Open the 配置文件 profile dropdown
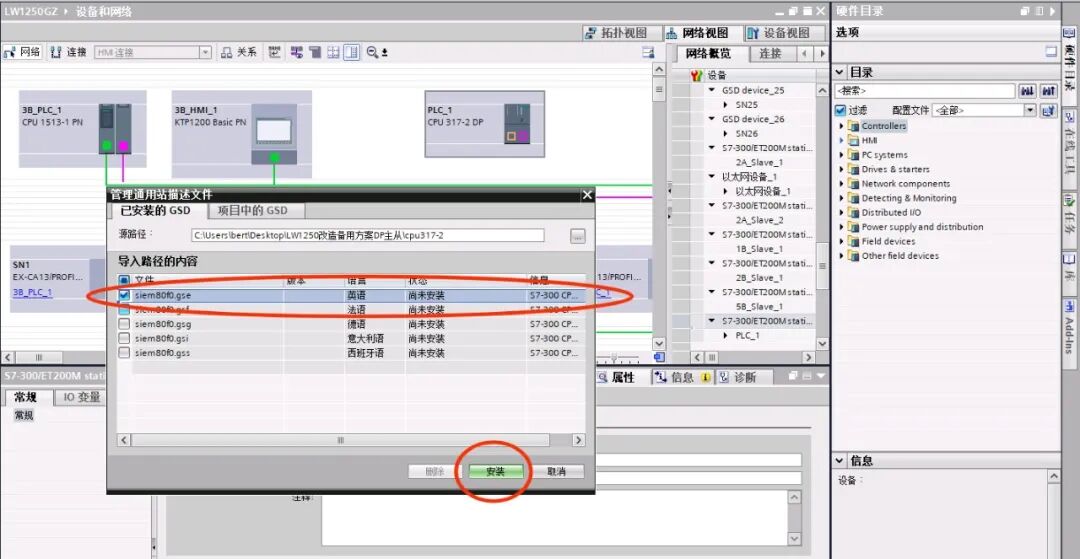 pos(1030,110)
